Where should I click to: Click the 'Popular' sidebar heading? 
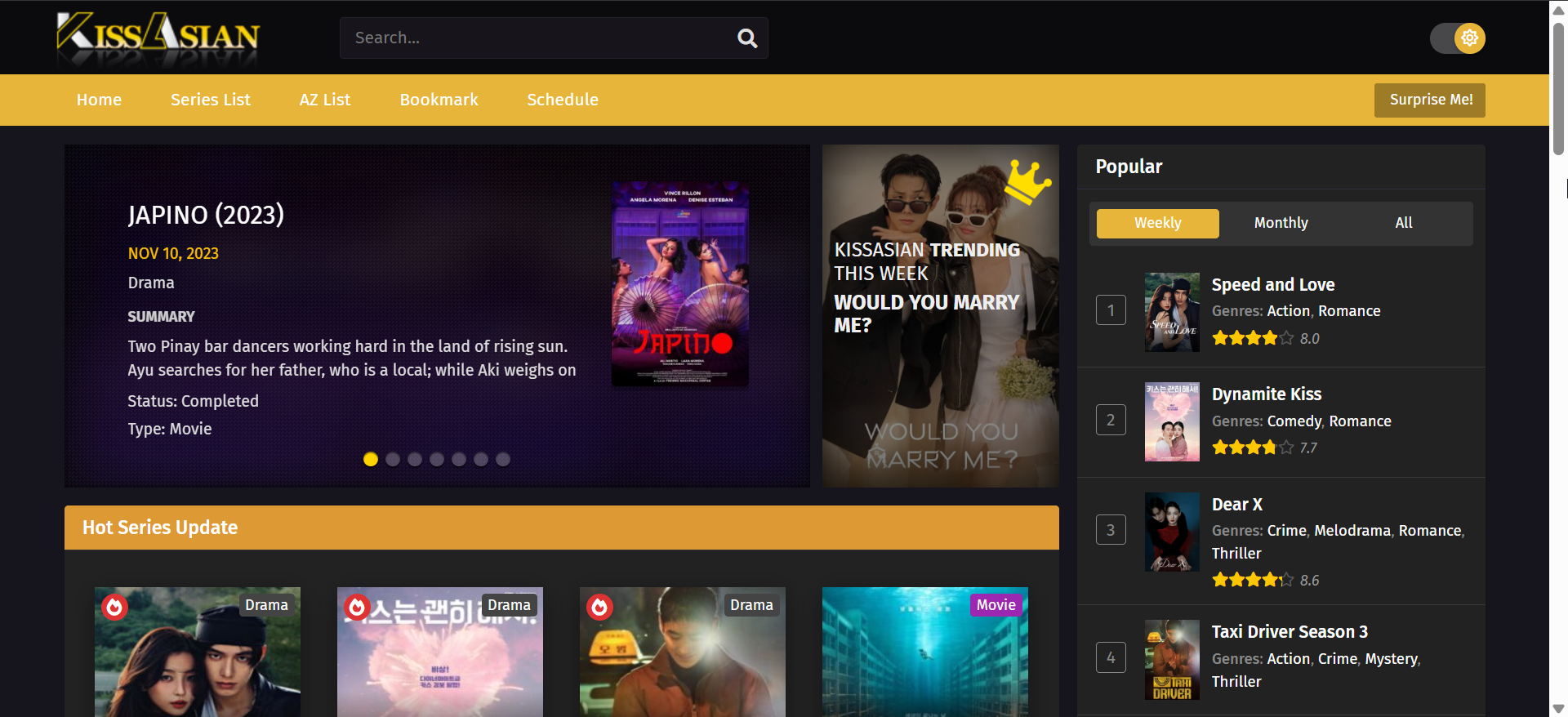(x=1129, y=167)
